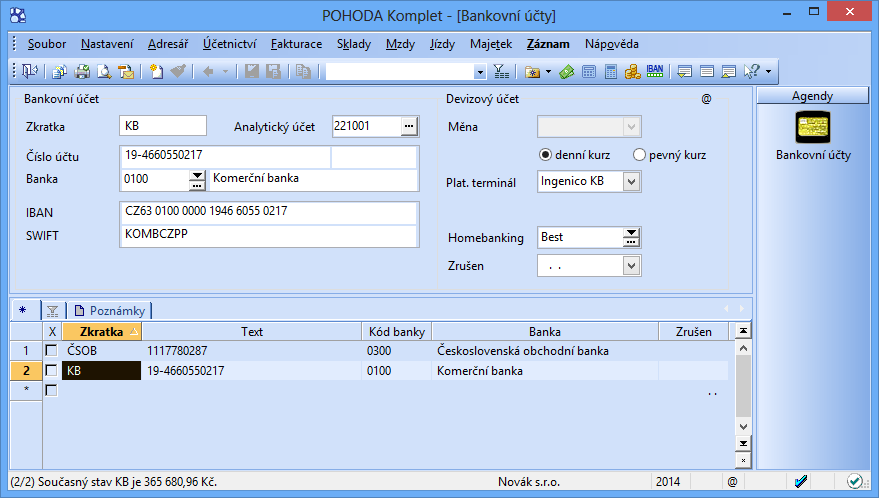Click the exit door toolbar icon
Screen dimensions: 879x498
point(30,71)
